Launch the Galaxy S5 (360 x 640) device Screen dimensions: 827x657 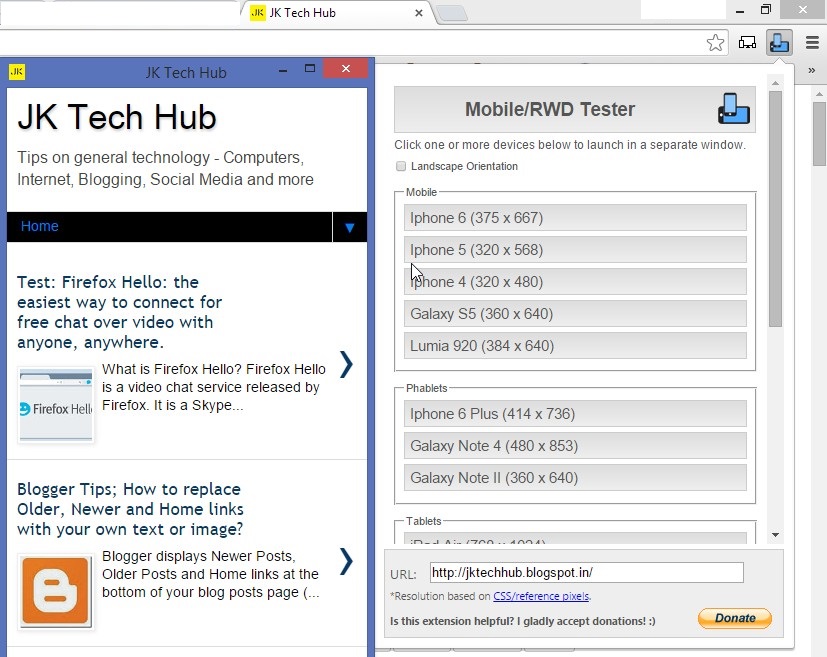pyautogui.click(x=575, y=314)
